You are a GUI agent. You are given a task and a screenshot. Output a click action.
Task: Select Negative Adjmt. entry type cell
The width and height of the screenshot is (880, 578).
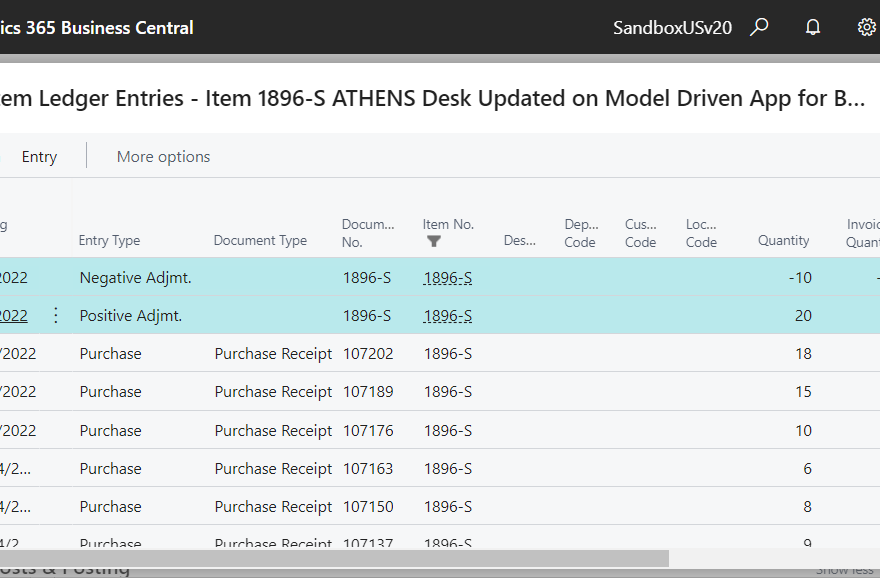(135, 278)
